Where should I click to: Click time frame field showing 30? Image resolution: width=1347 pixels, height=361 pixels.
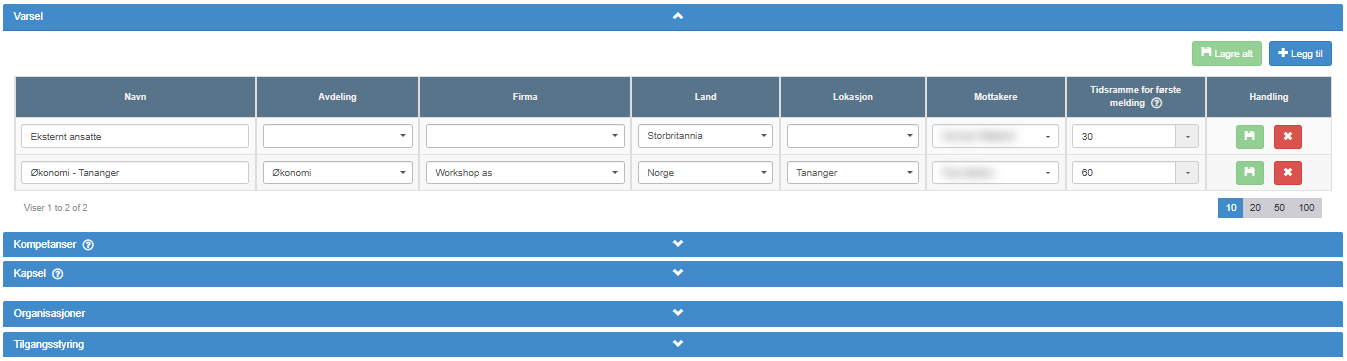point(1123,135)
